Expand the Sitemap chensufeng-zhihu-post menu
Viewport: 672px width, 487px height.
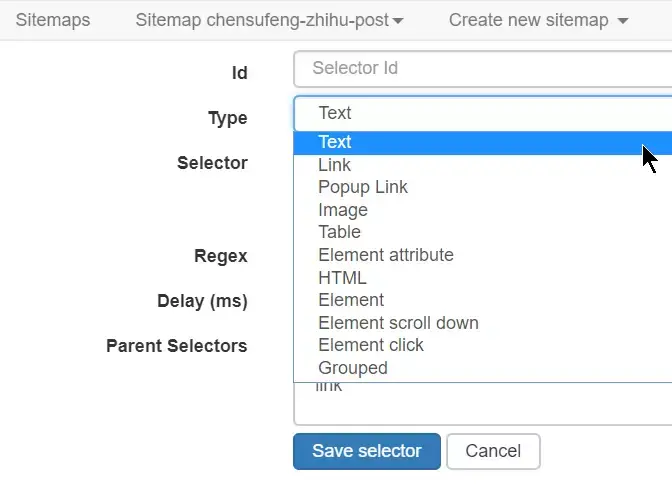(x=269, y=20)
